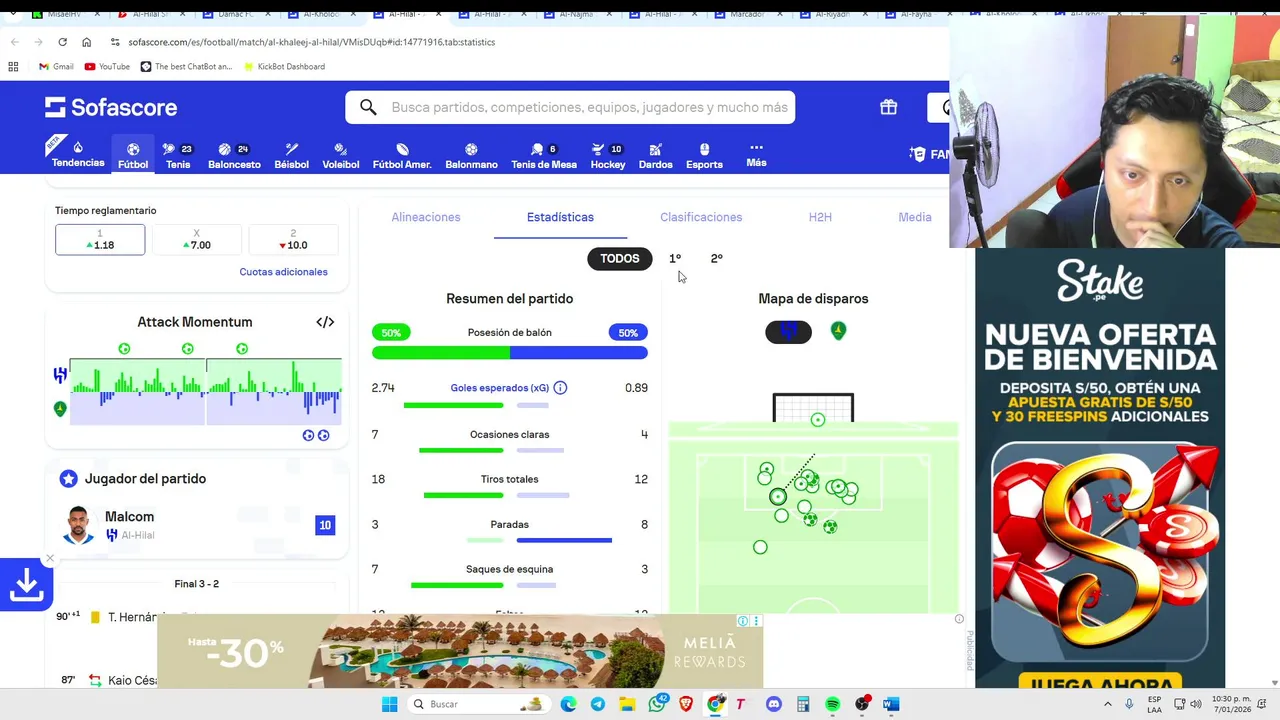The height and width of the screenshot is (720, 1280).
Task: Click Malcom's rating badge 10
Action: pyautogui.click(x=325, y=525)
